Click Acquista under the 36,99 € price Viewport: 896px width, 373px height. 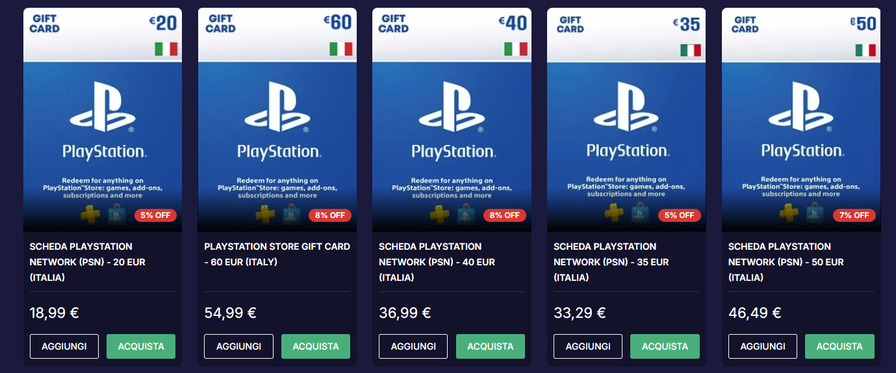490,346
